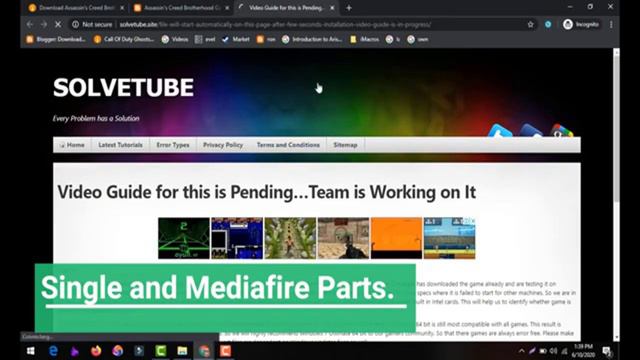
Task: Close the Video Guide tab
Action: pos(332,8)
